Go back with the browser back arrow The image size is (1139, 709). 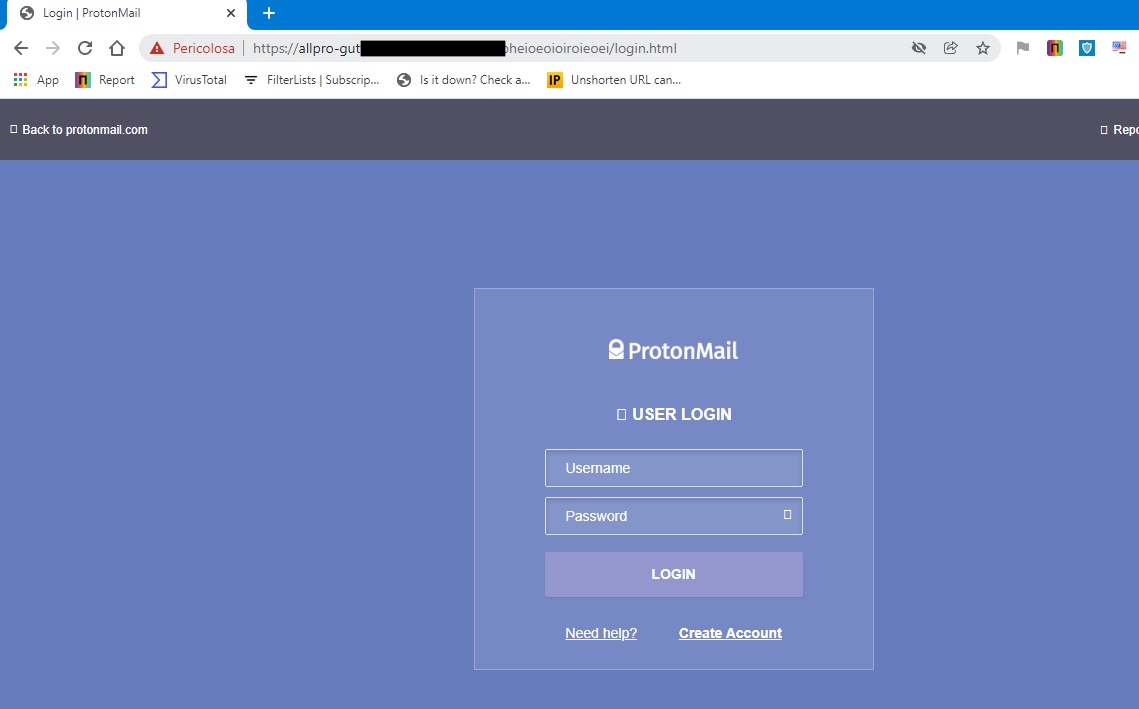tap(21, 48)
